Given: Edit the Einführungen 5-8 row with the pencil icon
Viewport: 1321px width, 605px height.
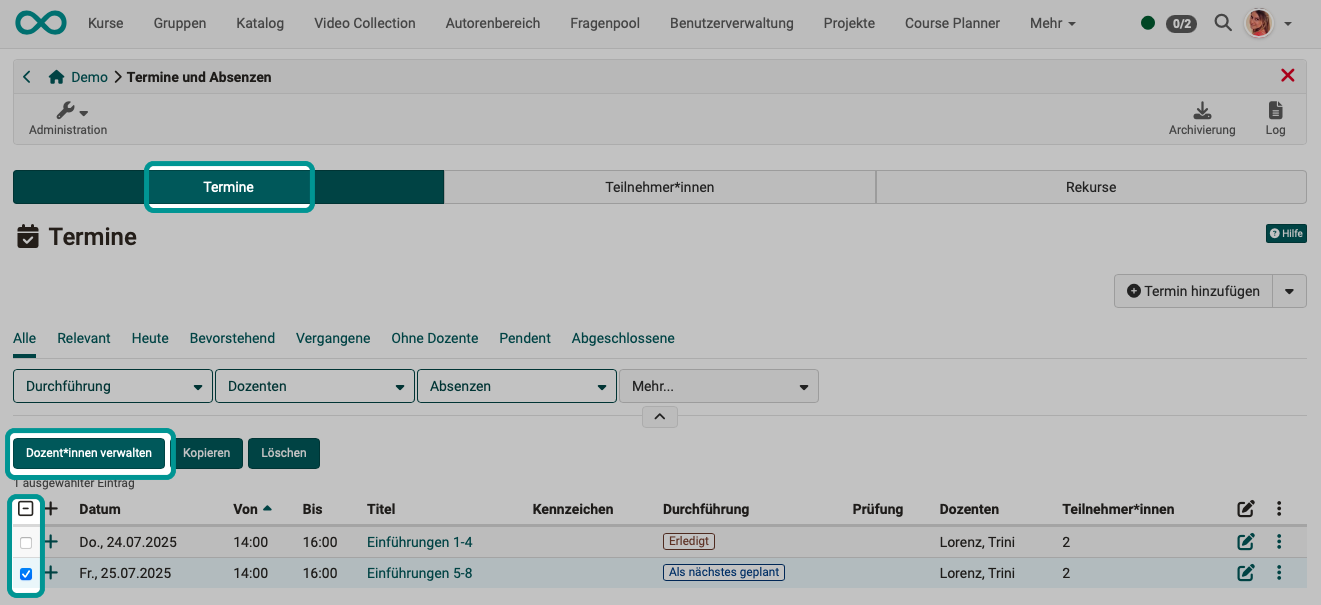Looking at the screenshot, I should point(1246,572).
